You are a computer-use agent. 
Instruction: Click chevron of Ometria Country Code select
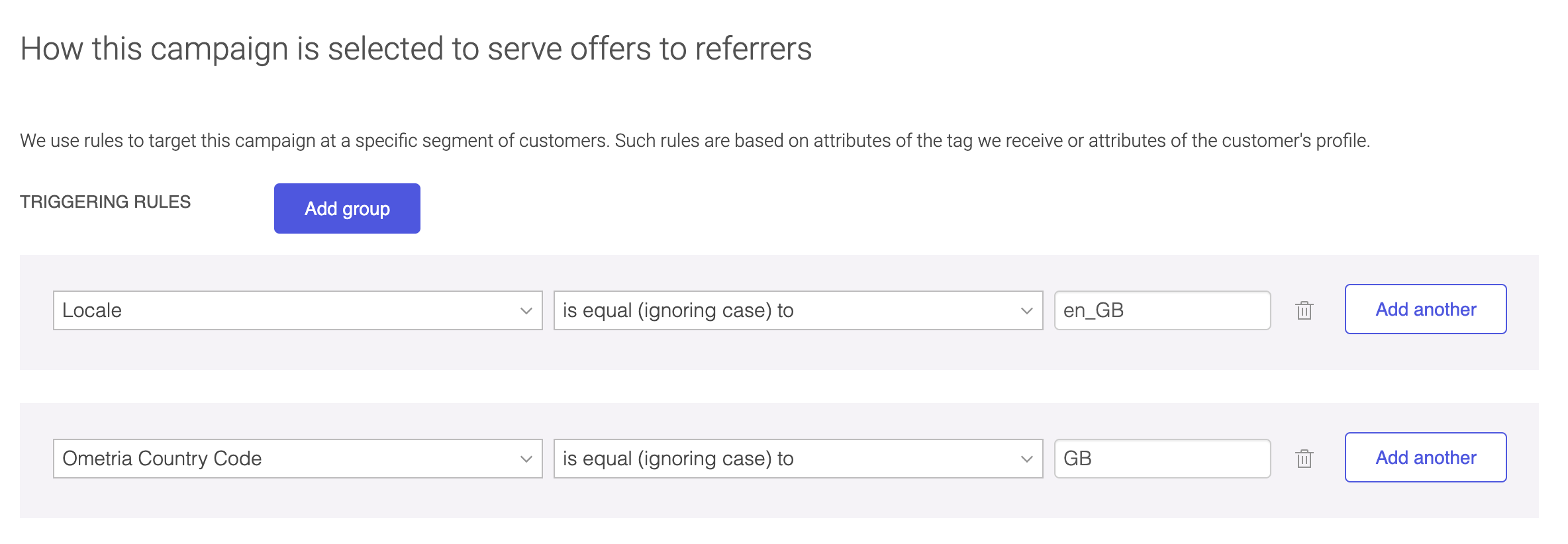click(x=526, y=459)
